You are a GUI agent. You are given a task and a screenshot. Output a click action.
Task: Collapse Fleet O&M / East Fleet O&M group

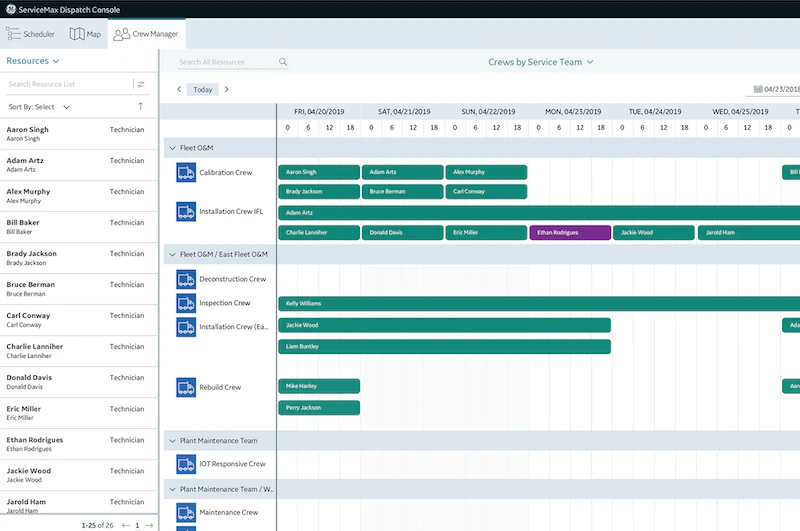point(172,255)
